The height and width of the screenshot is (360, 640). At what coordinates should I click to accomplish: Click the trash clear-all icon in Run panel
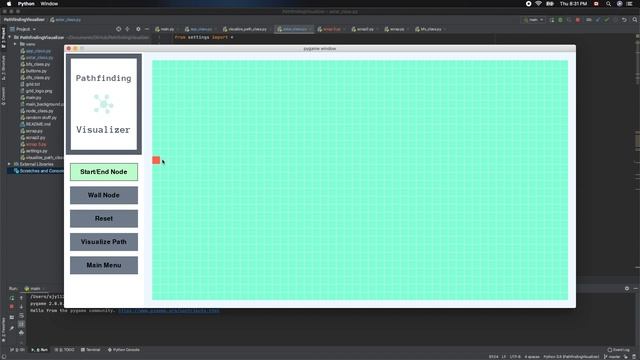(21, 333)
